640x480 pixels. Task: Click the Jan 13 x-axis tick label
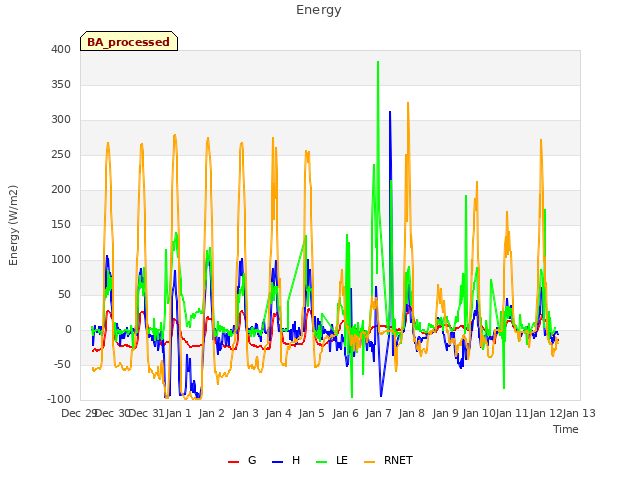pyautogui.click(x=579, y=413)
